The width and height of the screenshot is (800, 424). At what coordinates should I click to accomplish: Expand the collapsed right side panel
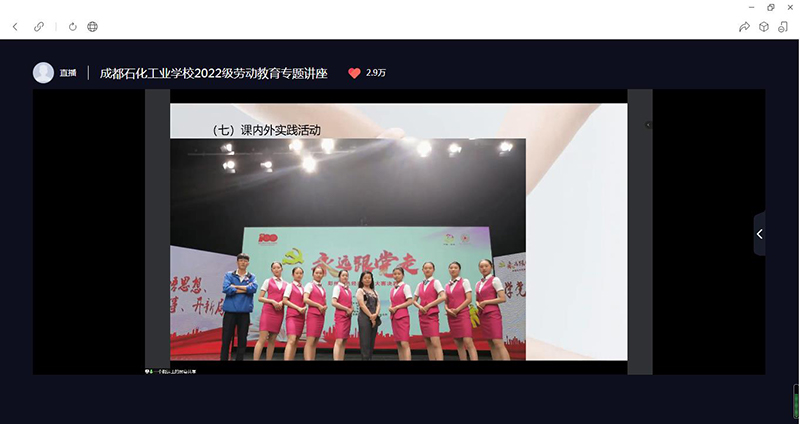[759, 234]
